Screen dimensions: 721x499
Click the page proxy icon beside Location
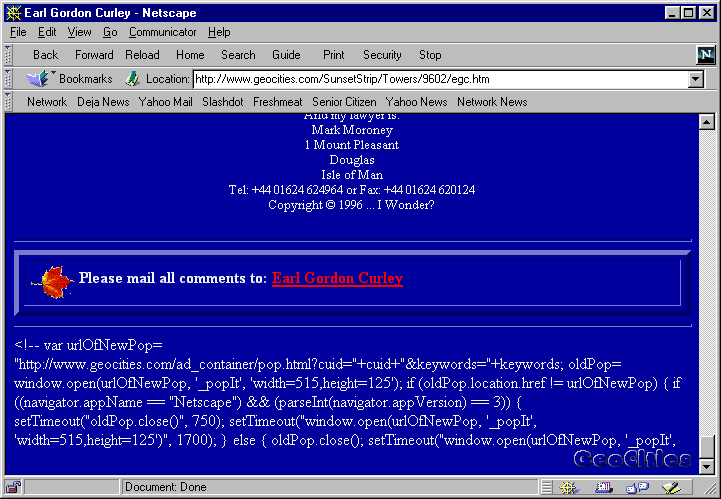132,78
